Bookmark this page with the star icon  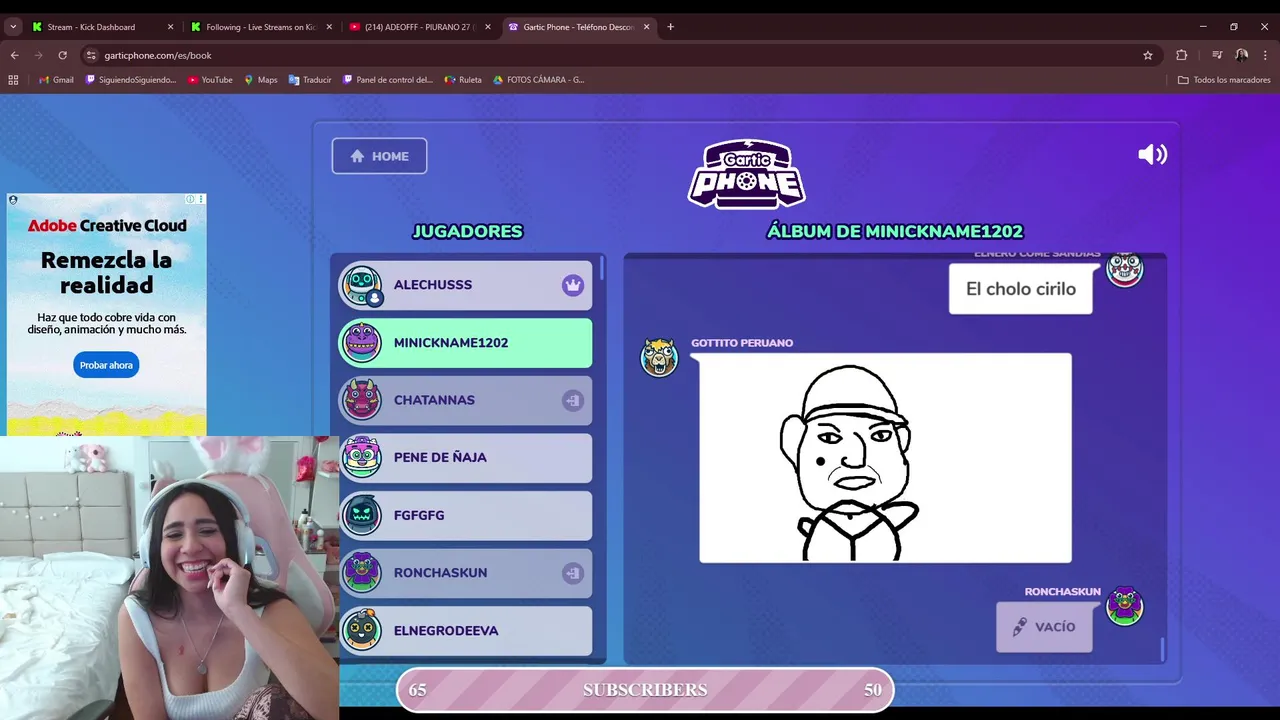click(x=1148, y=55)
